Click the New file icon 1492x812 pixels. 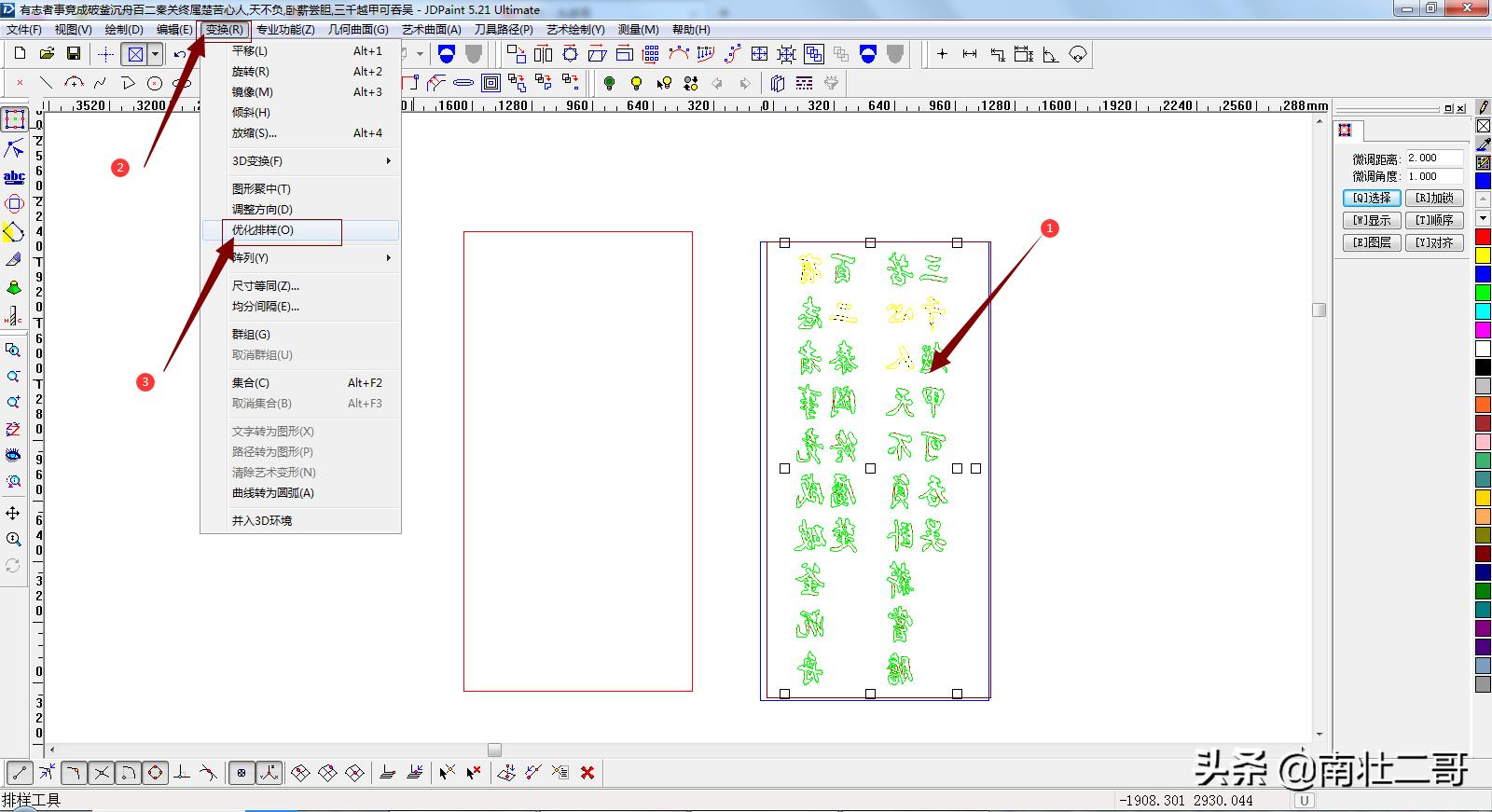point(20,54)
